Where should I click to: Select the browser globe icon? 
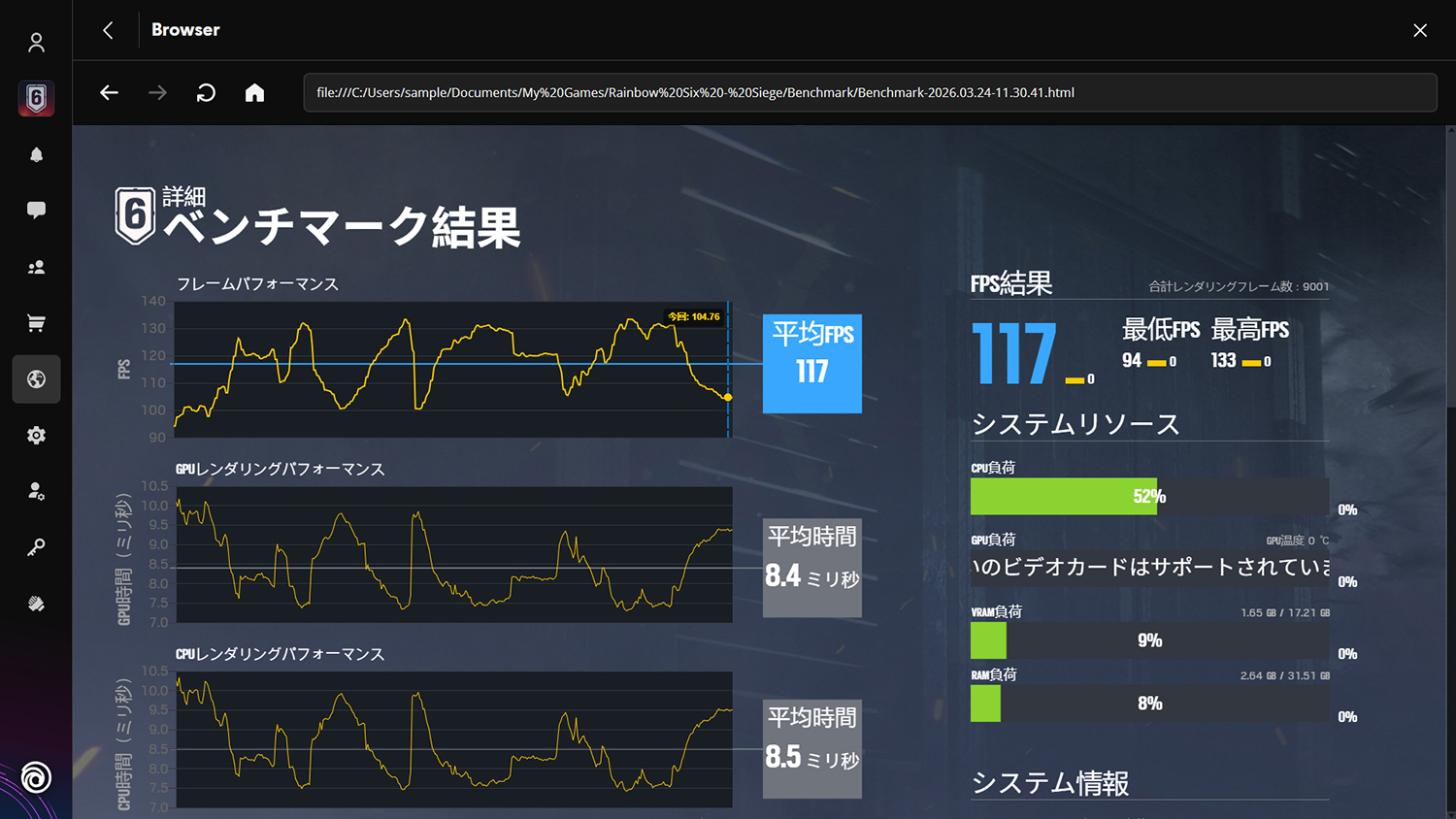pyautogui.click(x=36, y=378)
